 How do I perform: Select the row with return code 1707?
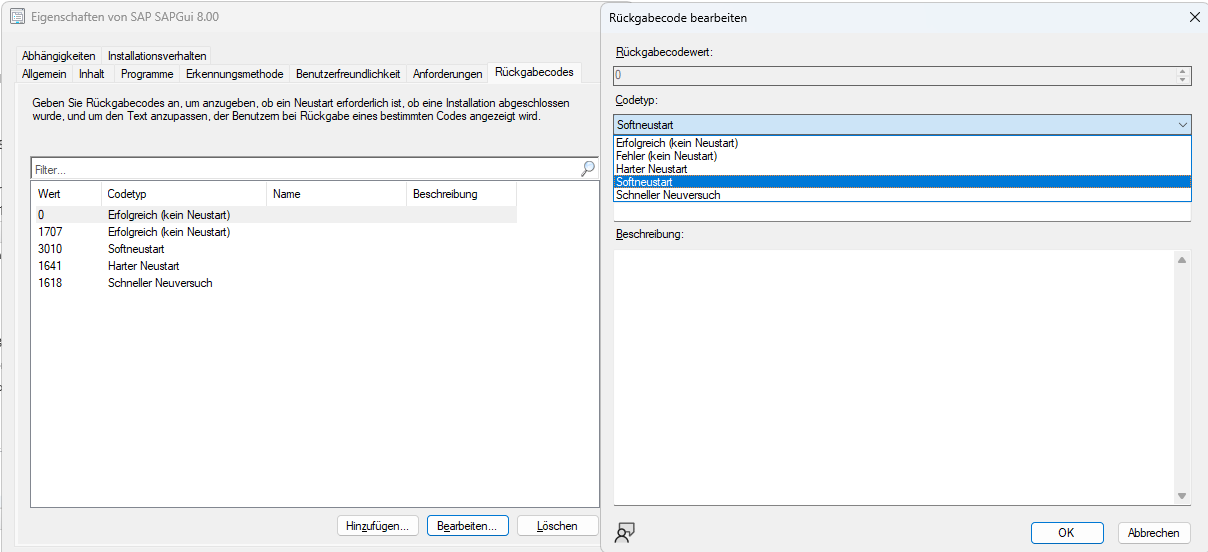pos(275,232)
